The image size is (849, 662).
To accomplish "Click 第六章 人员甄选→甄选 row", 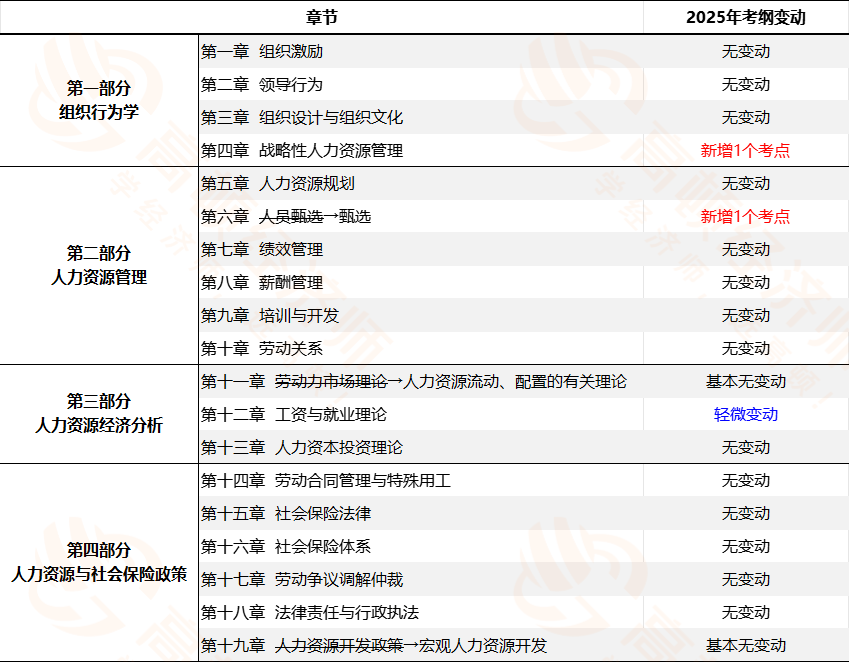I will pyautogui.click(x=524, y=217).
